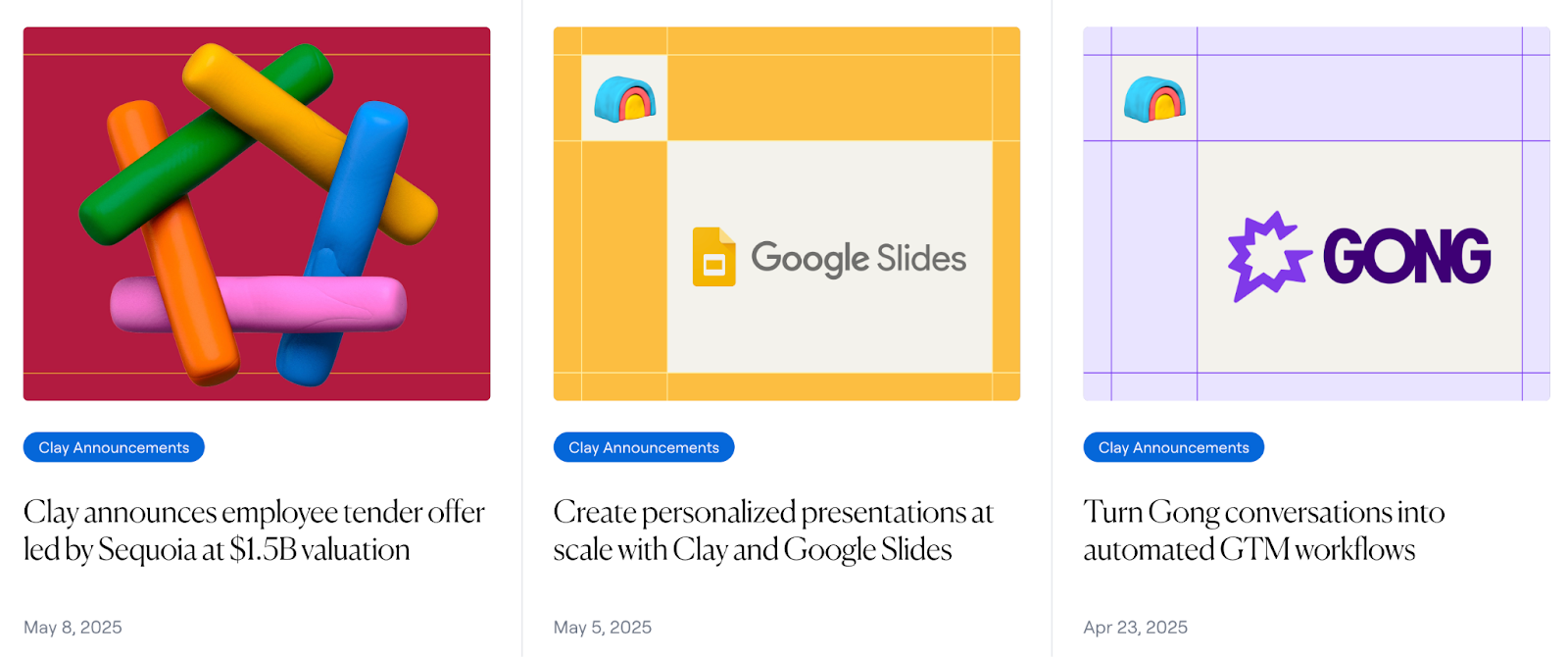Click the Google Slides wordmark text
1568x657 pixels.
pyautogui.click(x=858, y=258)
